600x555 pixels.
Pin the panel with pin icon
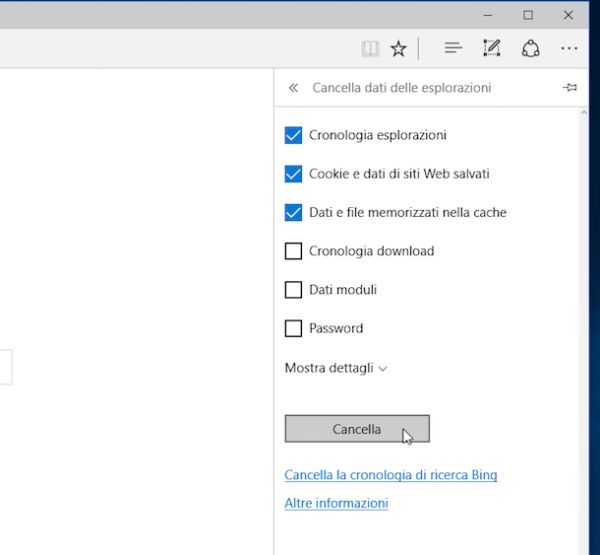570,88
